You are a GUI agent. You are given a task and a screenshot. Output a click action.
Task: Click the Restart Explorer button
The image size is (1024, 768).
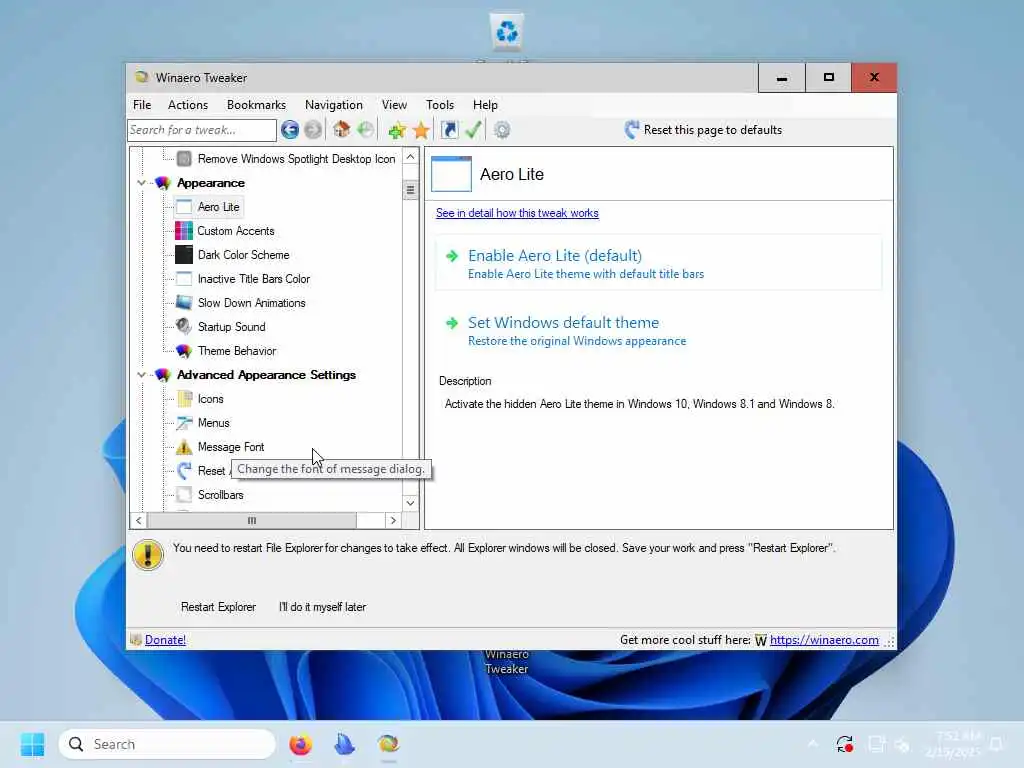pos(218,607)
